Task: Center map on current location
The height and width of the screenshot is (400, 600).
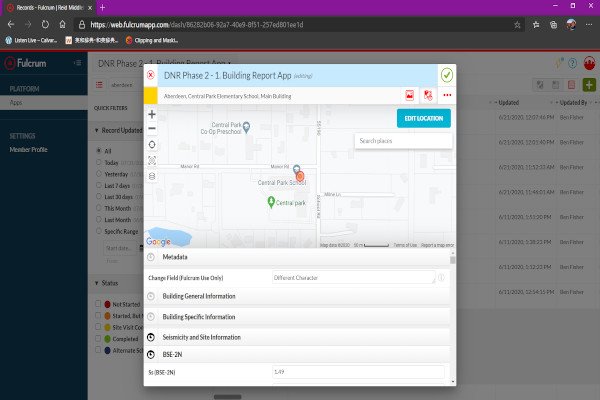Action: (151, 144)
